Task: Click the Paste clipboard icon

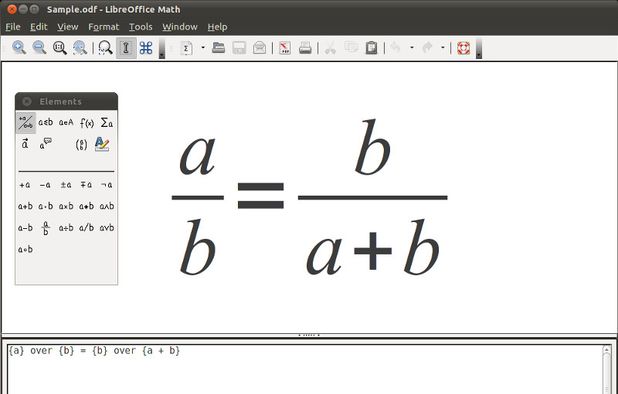Action: [x=371, y=48]
